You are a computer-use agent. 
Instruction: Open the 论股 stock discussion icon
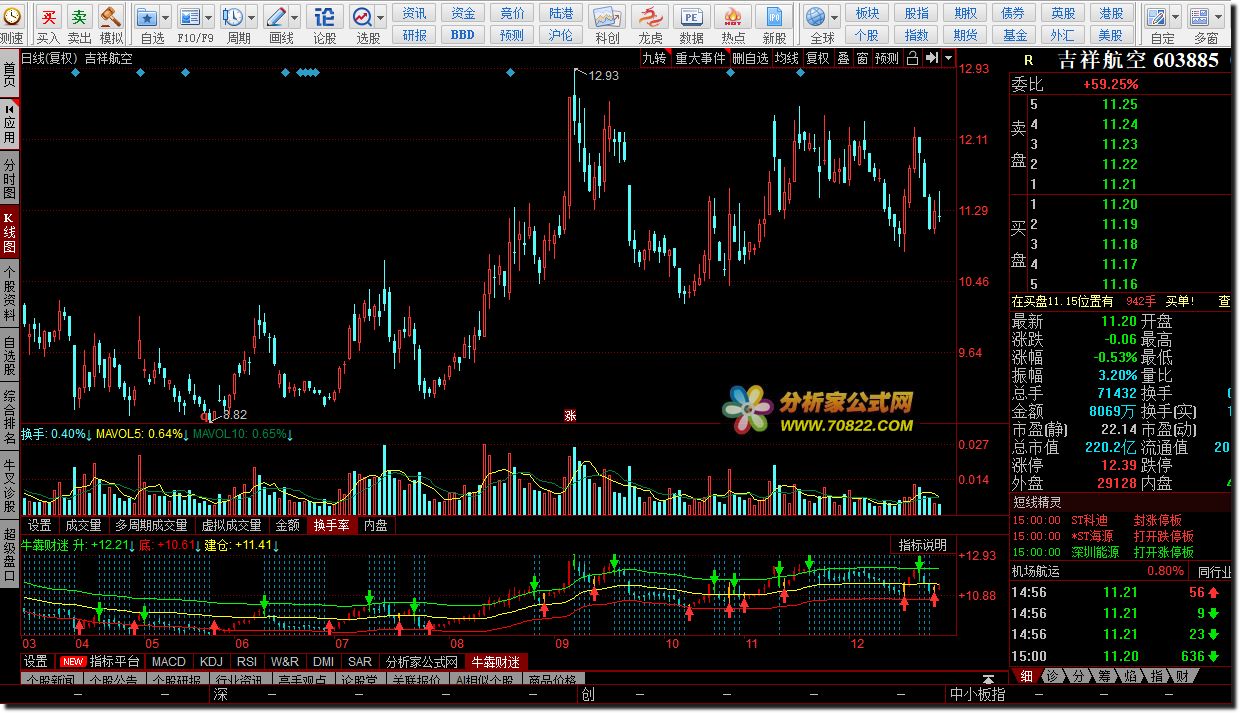pyautogui.click(x=324, y=17)
